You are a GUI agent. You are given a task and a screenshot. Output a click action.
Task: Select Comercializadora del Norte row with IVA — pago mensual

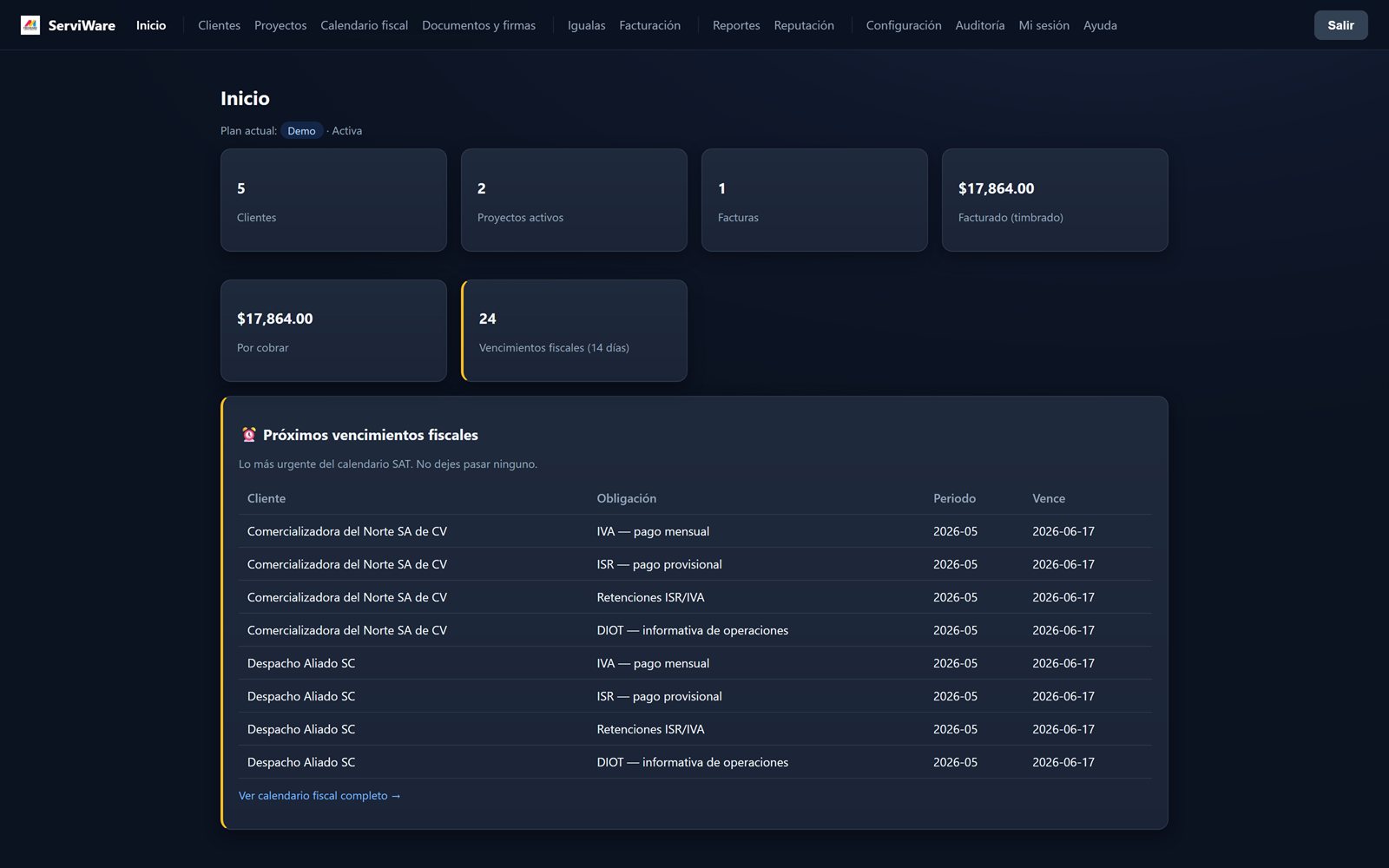pyautogui.click(x=694, y=531)
